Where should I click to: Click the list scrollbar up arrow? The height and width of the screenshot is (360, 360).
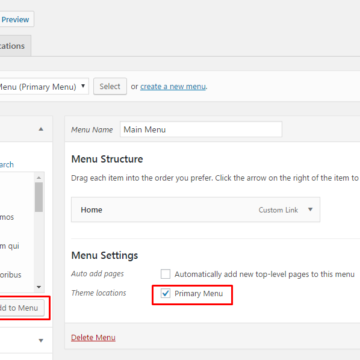pyautogui.click(x=39, y=177)
